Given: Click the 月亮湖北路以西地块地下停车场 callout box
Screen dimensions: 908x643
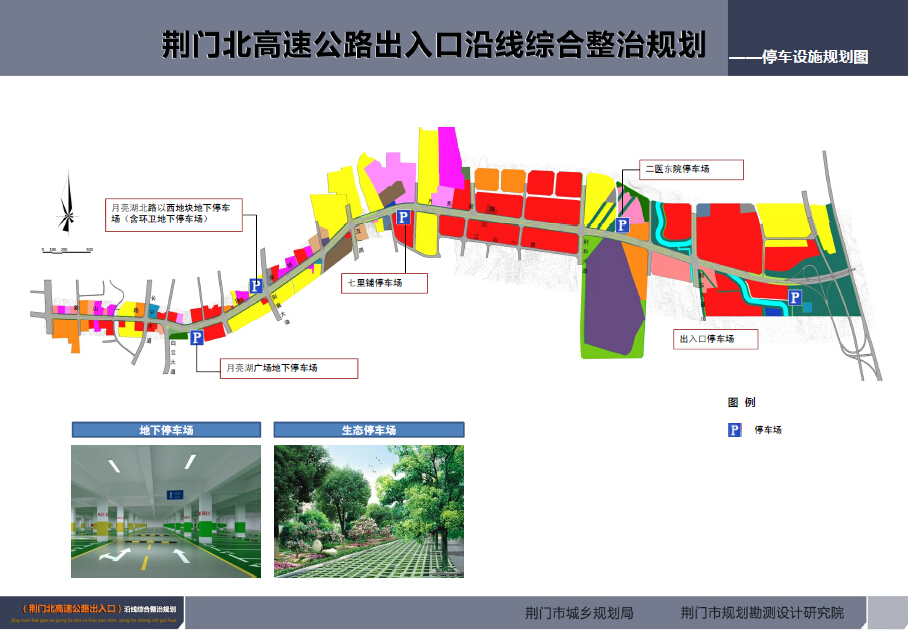Looking at the screenshot, I should [174, 214].
